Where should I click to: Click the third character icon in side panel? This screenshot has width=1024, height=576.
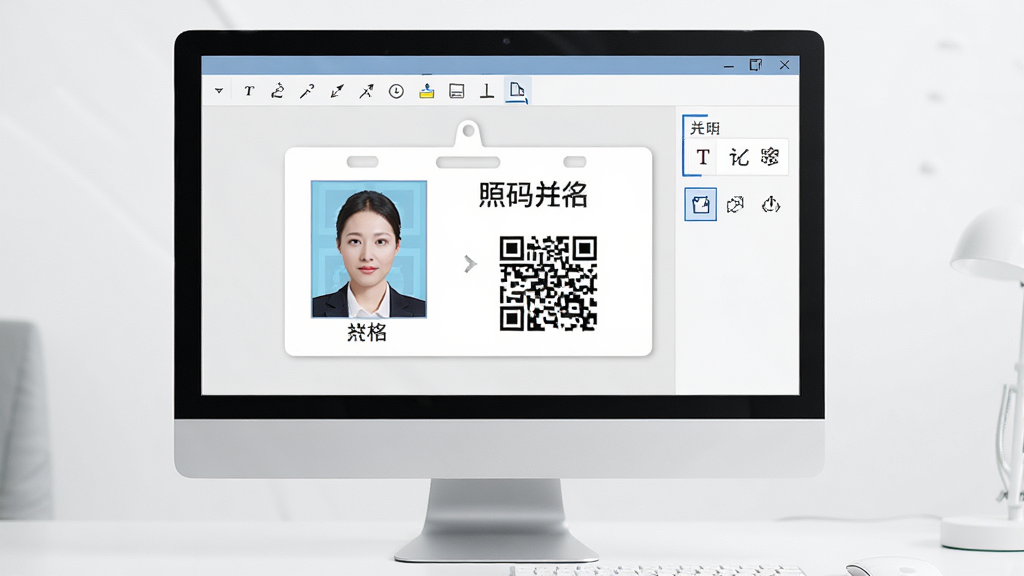(770, 157)
